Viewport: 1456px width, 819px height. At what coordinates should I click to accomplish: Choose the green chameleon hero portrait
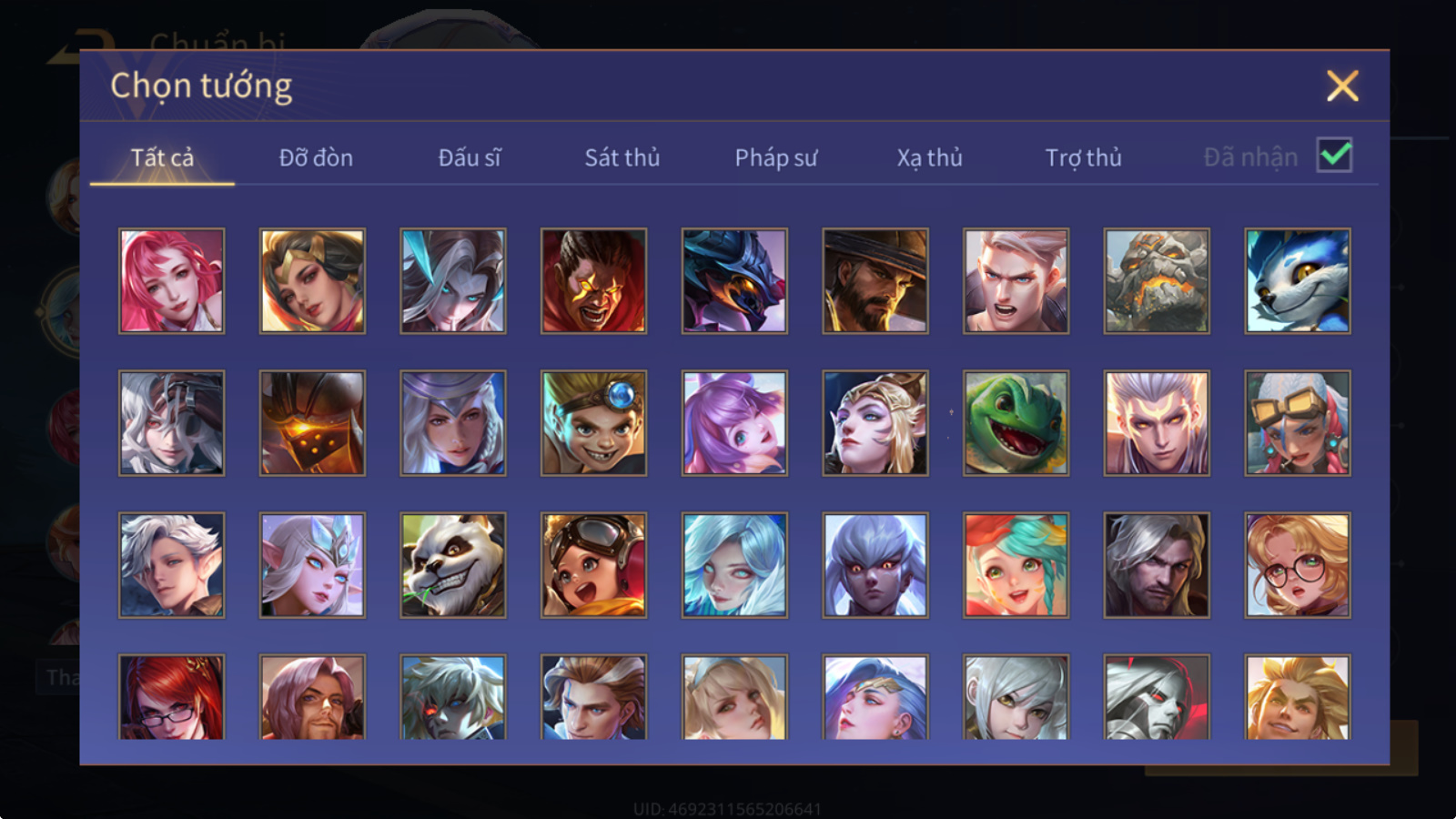[1016, 422]
